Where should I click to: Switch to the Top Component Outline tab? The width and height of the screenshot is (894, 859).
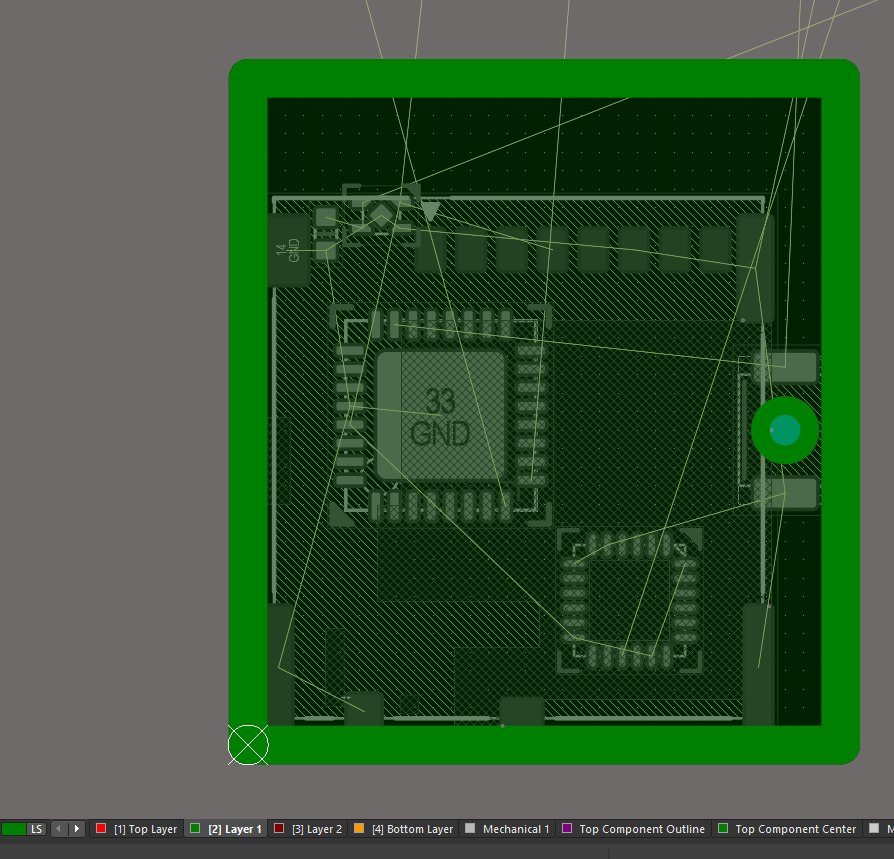pyautogui.click(x=633, y=829)
